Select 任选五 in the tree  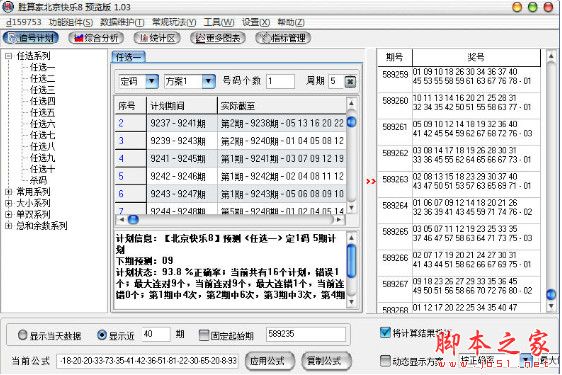pos(42,113)
